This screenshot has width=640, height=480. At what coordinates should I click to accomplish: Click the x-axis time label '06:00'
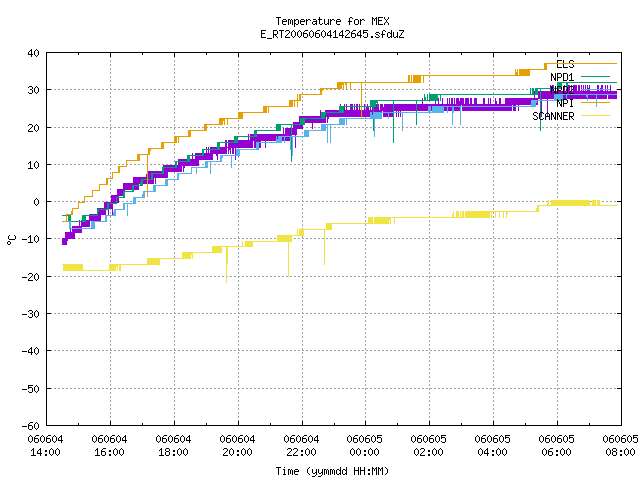(x=556, y=452)
